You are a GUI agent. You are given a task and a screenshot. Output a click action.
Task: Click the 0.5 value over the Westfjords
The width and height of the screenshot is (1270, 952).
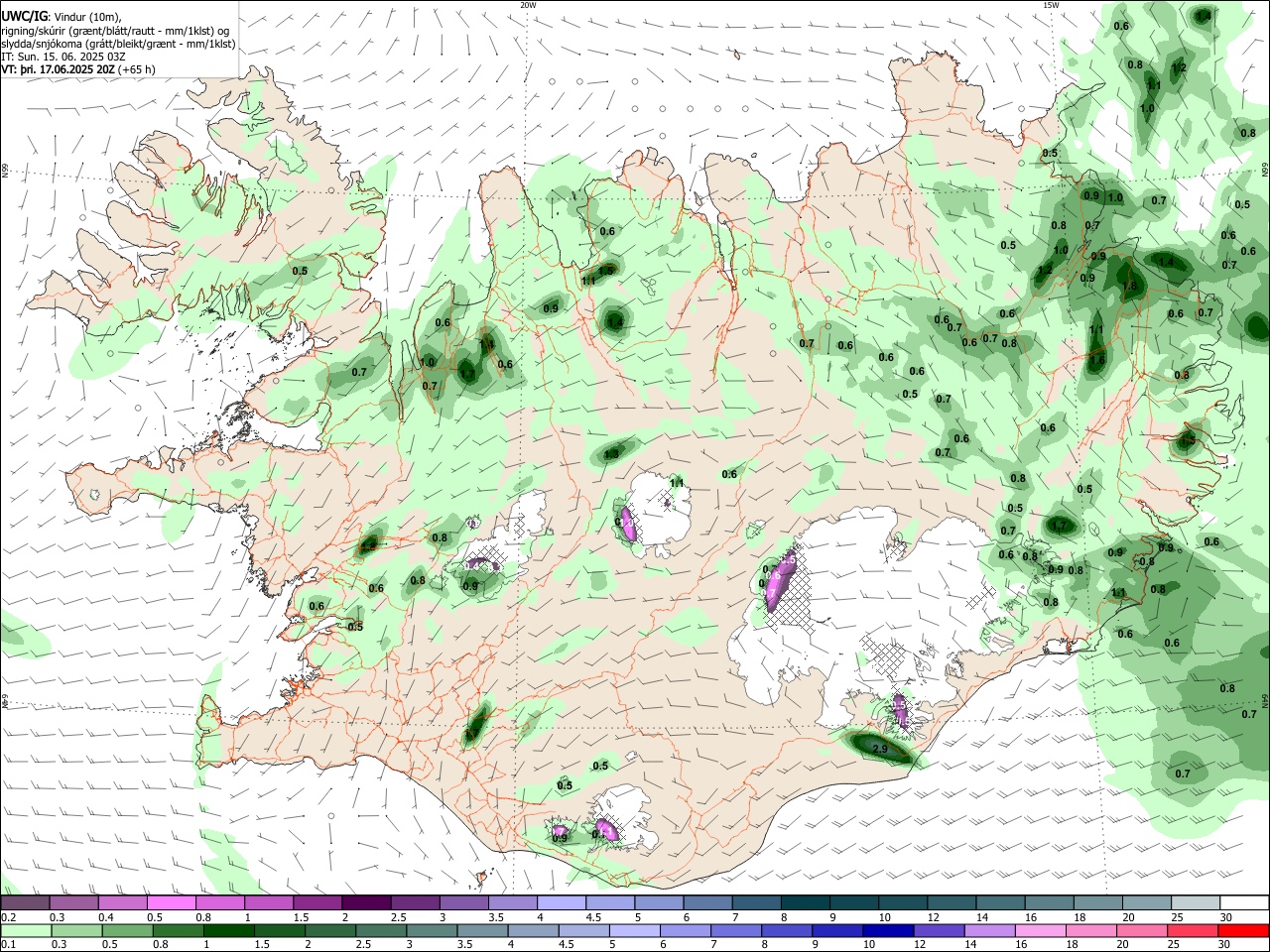coord(300,271)
